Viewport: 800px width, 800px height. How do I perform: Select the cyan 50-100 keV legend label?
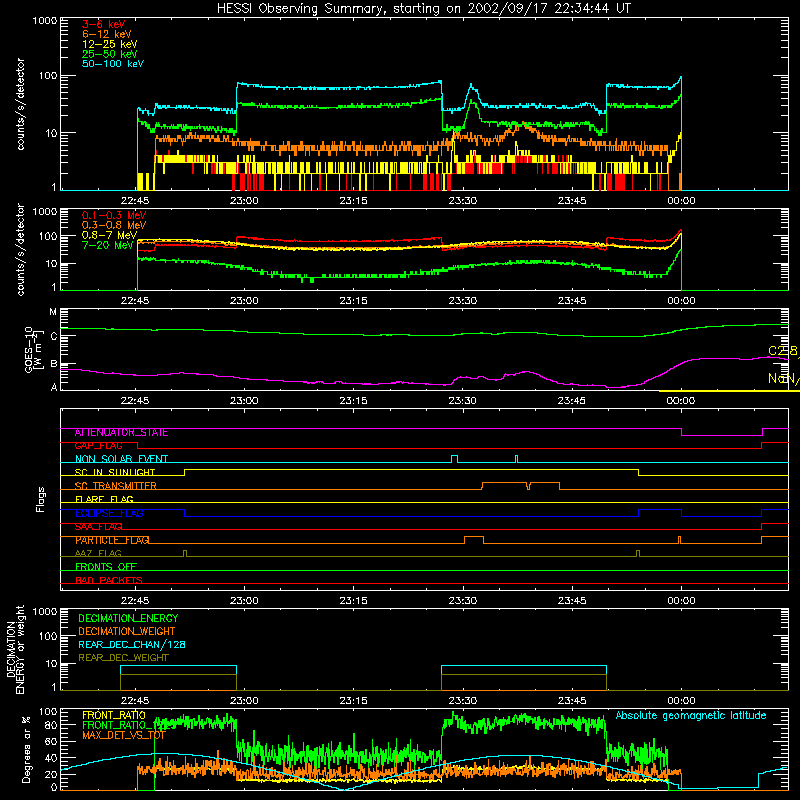coord(113,64)
